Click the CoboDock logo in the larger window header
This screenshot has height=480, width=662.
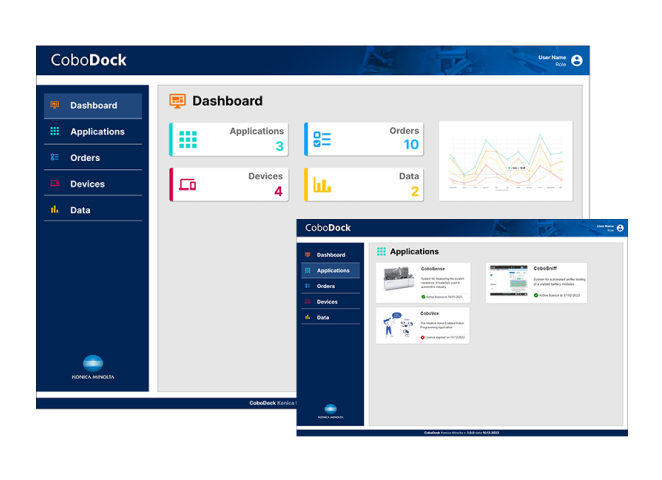(x=89, y=60)
